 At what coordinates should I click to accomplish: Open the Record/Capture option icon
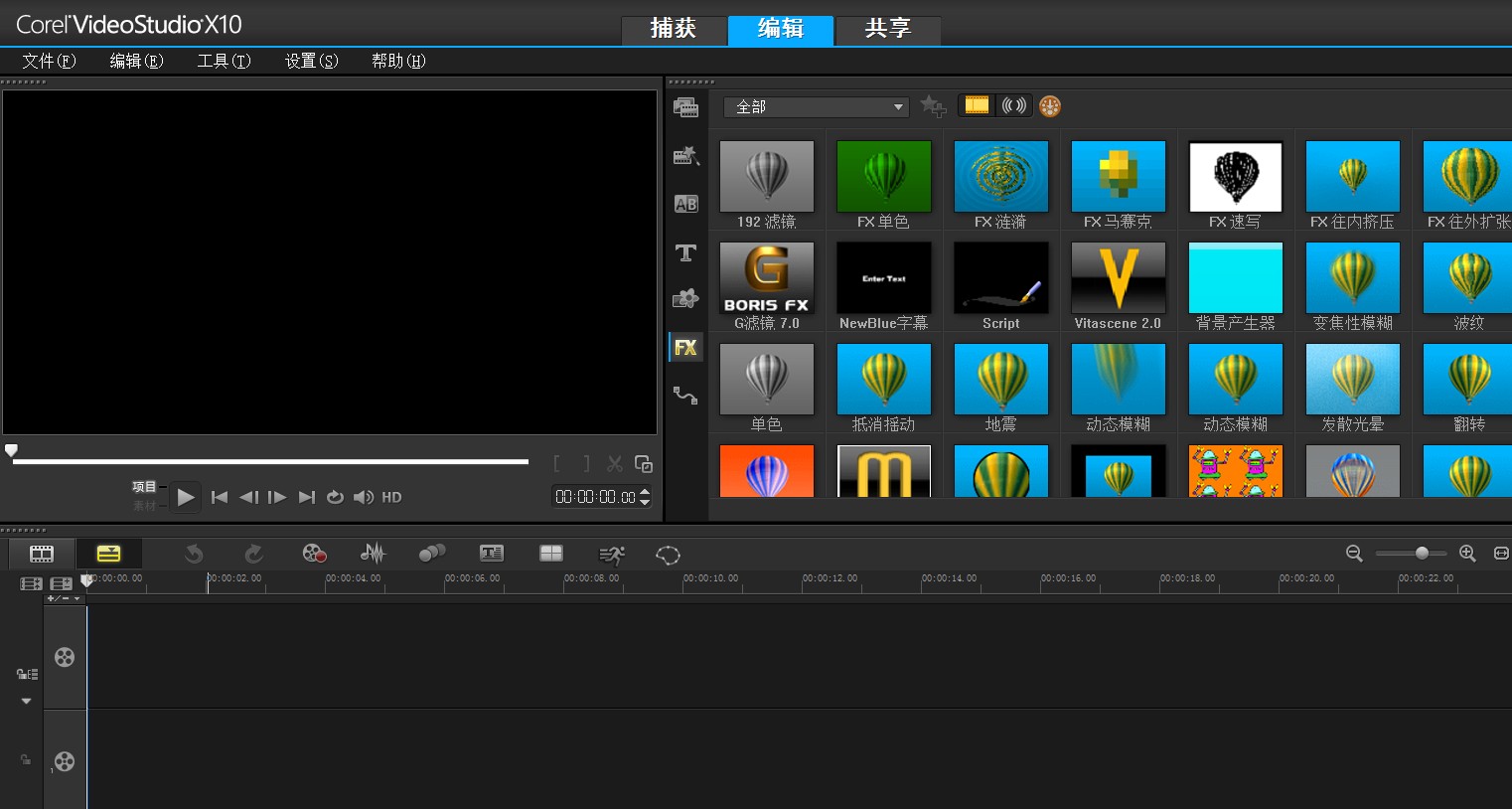[314, 554]
